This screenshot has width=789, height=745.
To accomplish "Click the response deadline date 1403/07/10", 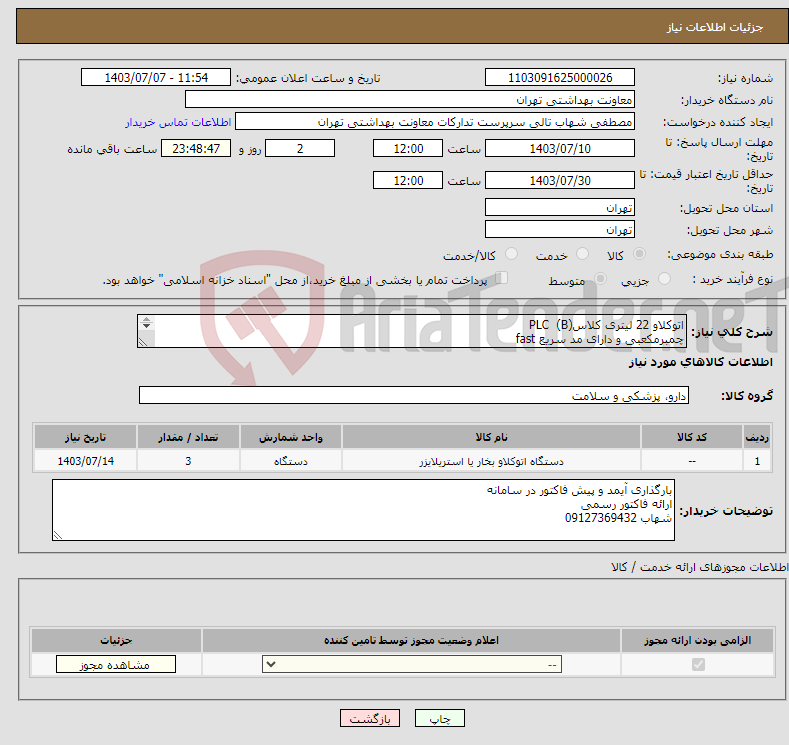I will (560, 148).
